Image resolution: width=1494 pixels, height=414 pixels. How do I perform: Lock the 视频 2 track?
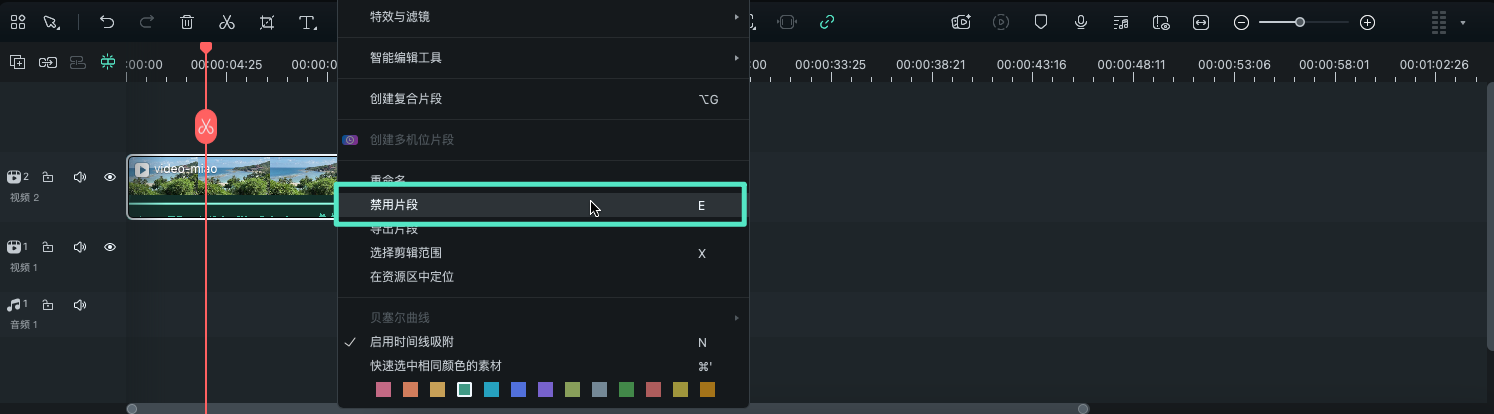pyautogui.click(x=48, y=177)
